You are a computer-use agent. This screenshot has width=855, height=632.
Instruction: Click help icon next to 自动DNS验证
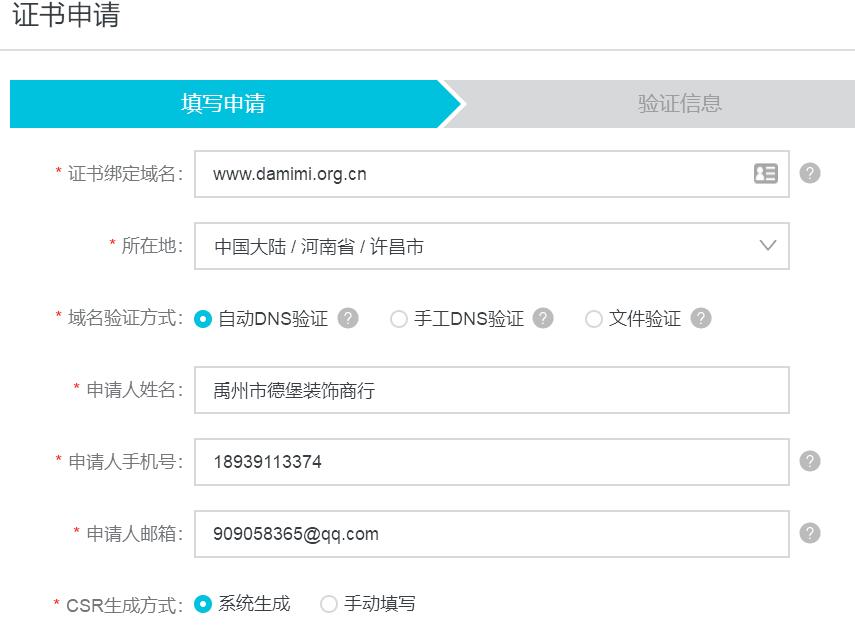tap(348, 318)
